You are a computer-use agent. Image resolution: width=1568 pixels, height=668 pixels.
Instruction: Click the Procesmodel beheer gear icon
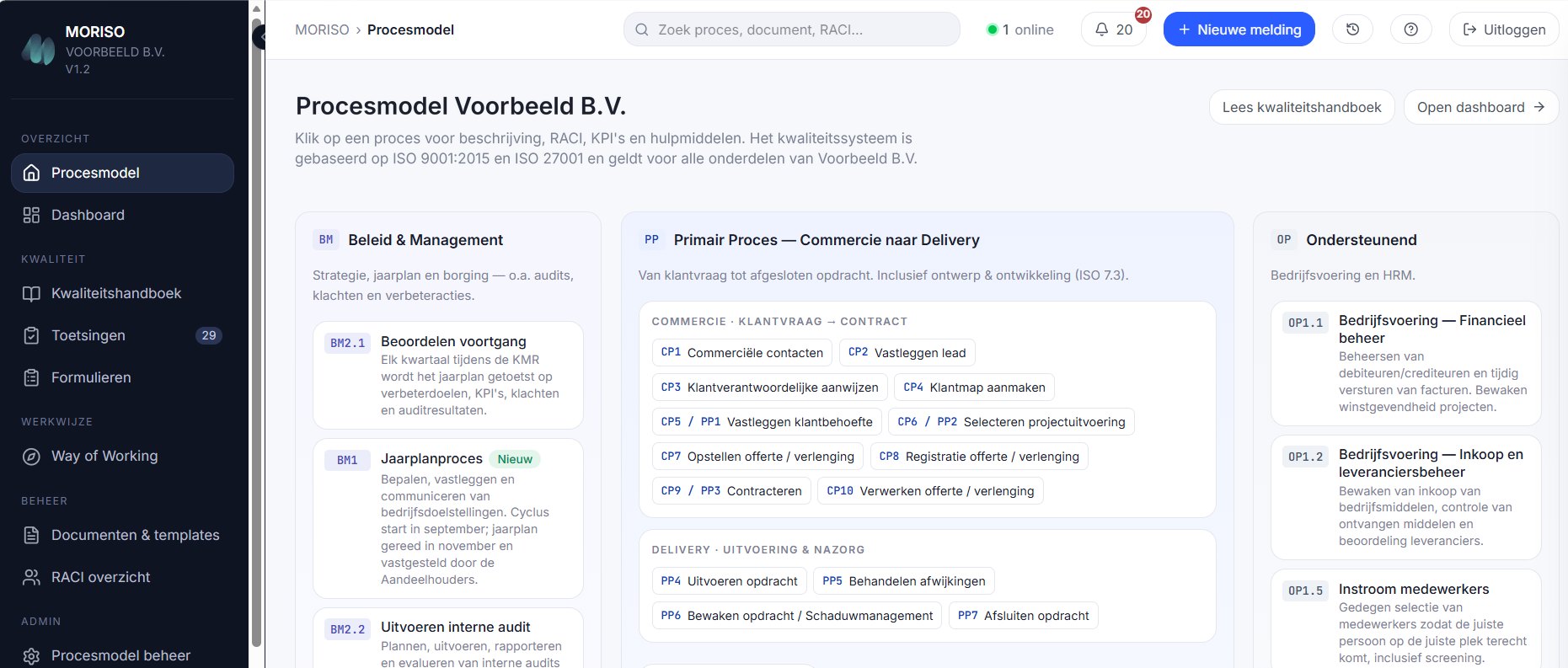(x=31, y=655)
